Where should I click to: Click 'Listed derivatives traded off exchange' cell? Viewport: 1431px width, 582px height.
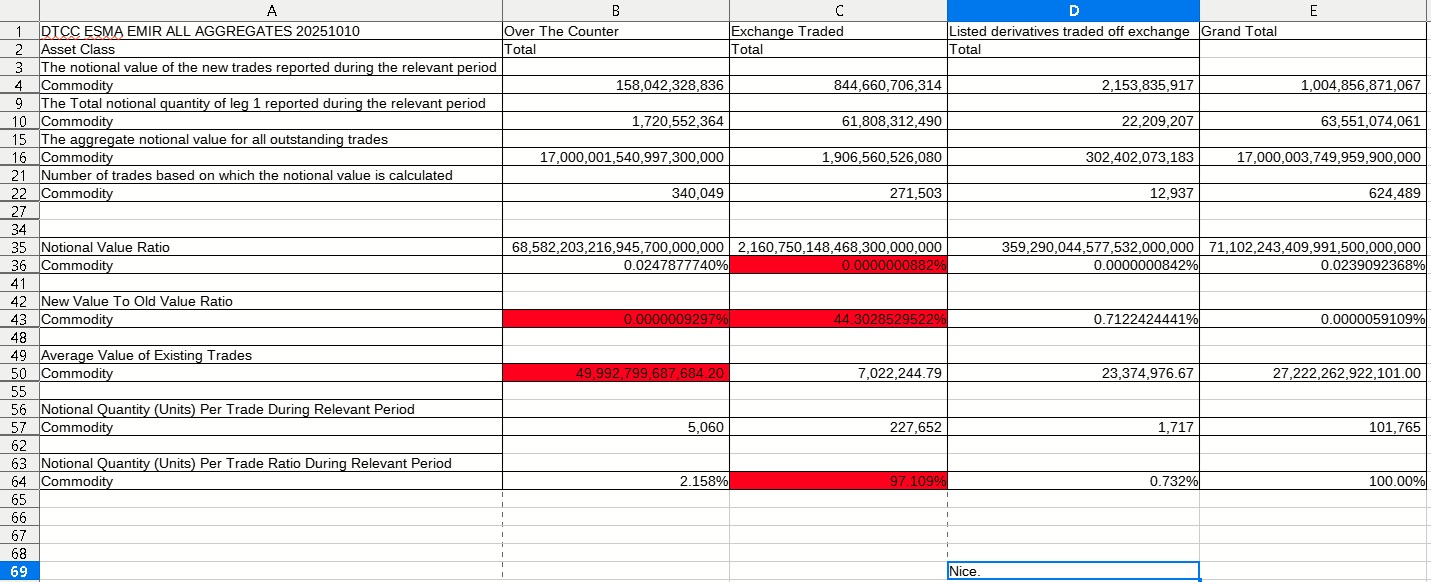point(1073,31)
